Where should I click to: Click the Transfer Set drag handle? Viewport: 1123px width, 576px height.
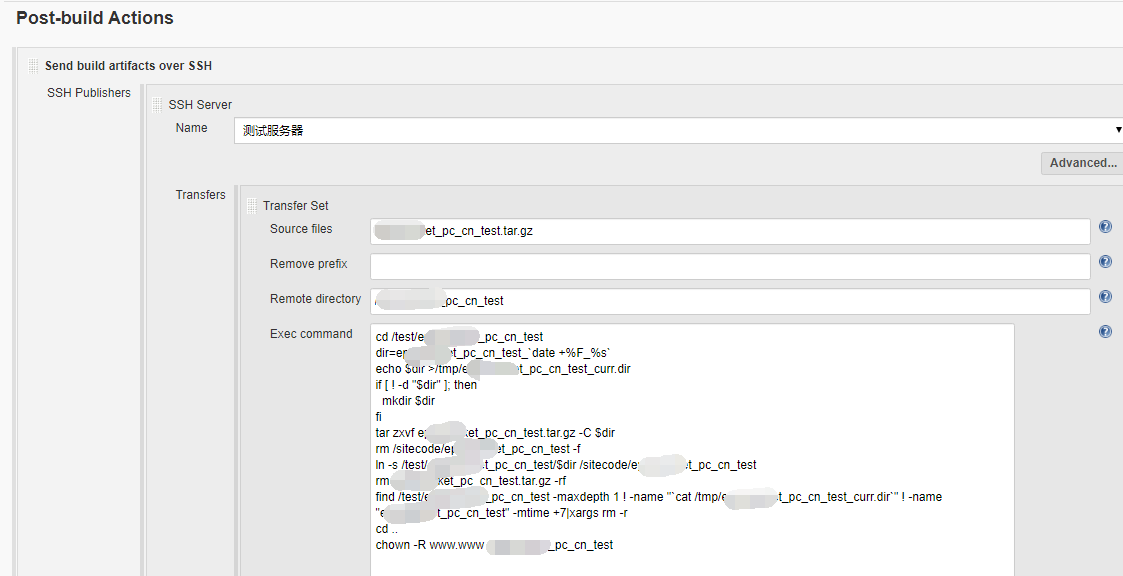pos(251,206)
